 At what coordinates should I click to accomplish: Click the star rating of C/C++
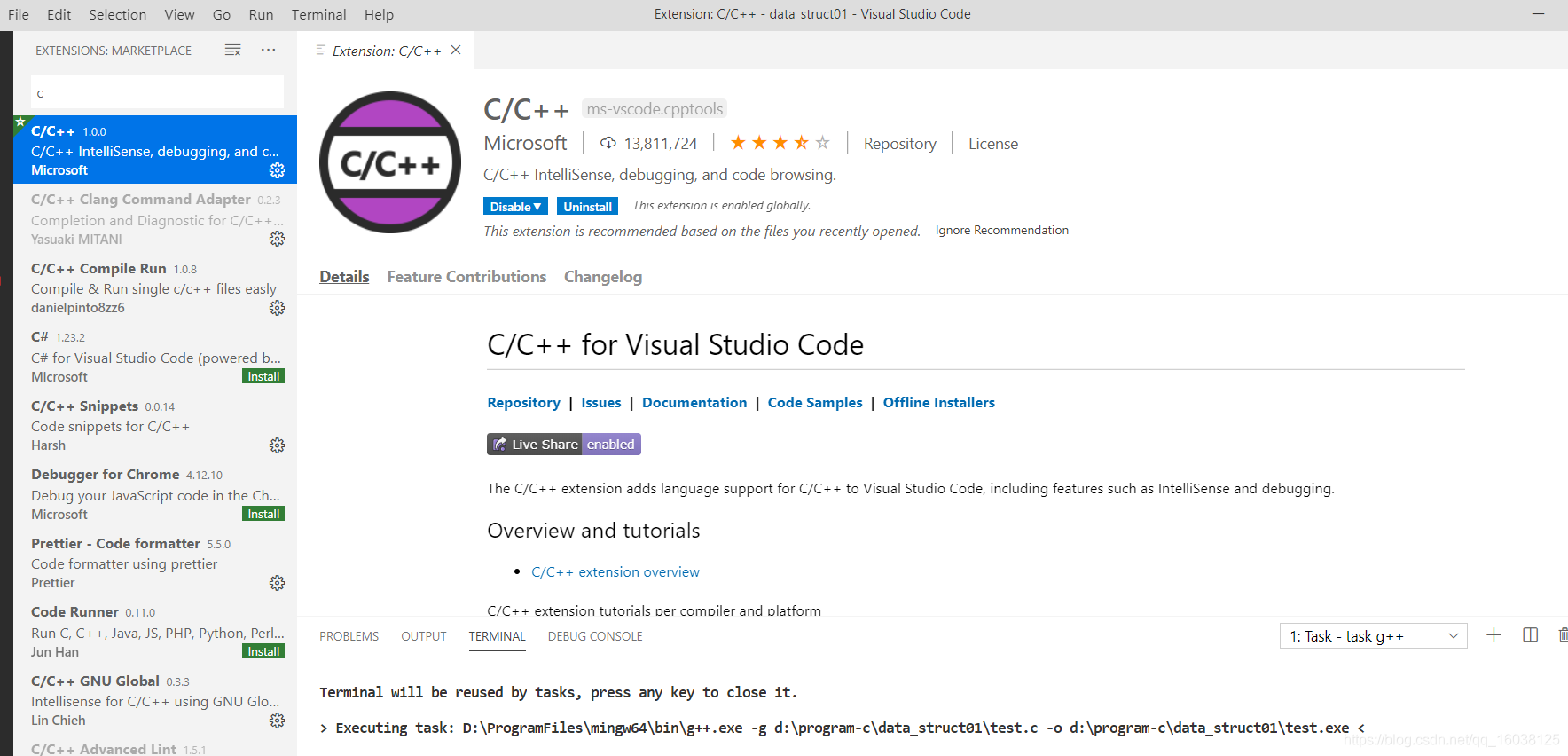click(x=780, y=143)
